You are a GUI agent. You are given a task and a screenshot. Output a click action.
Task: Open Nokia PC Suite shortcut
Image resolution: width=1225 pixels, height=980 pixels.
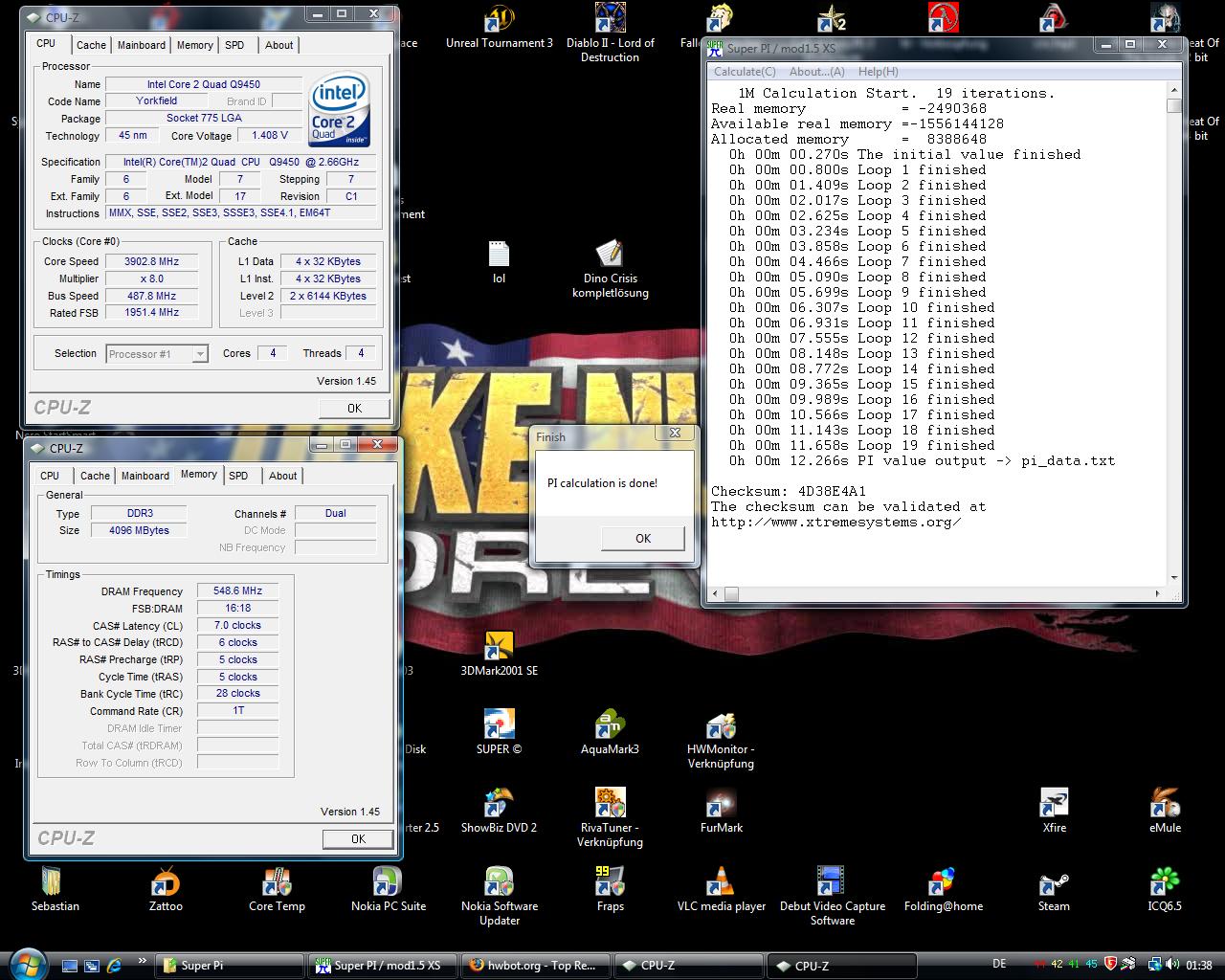pyautogui.click(x=388, y=889)
